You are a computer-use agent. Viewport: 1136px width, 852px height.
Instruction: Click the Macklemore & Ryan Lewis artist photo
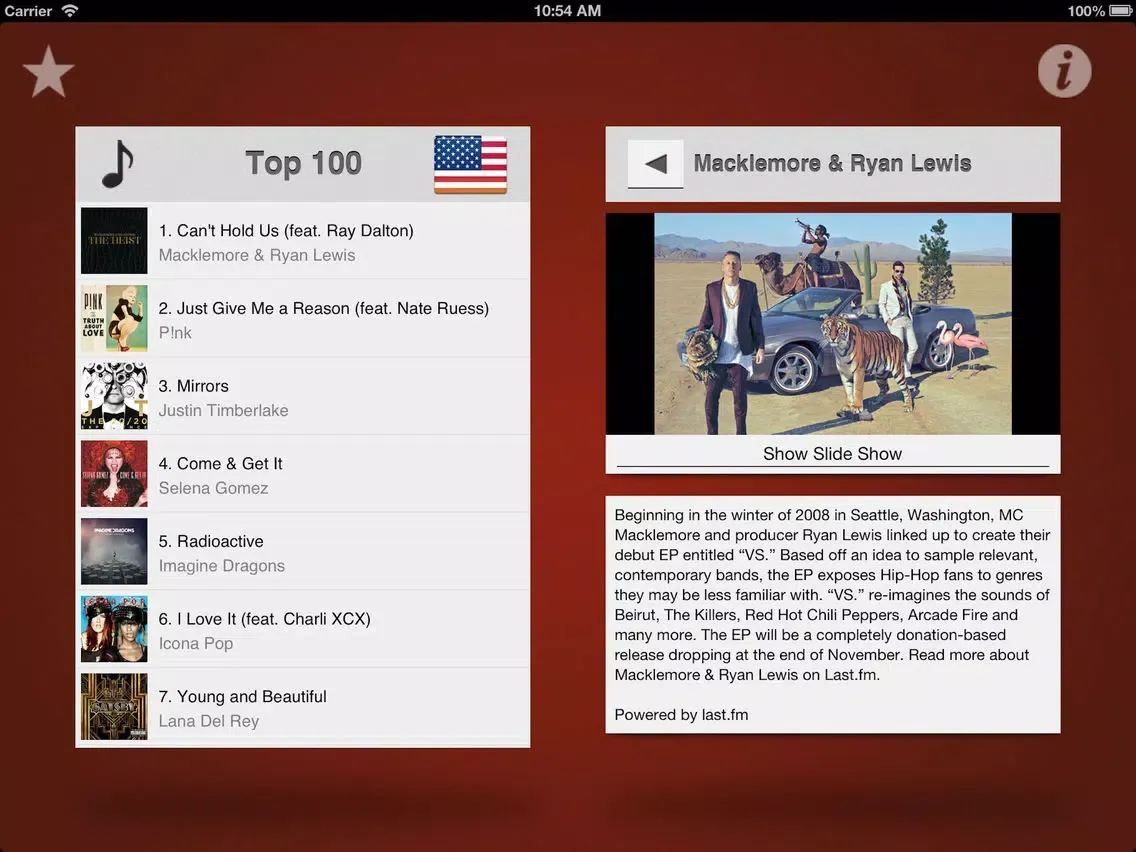tap(832, 324)
